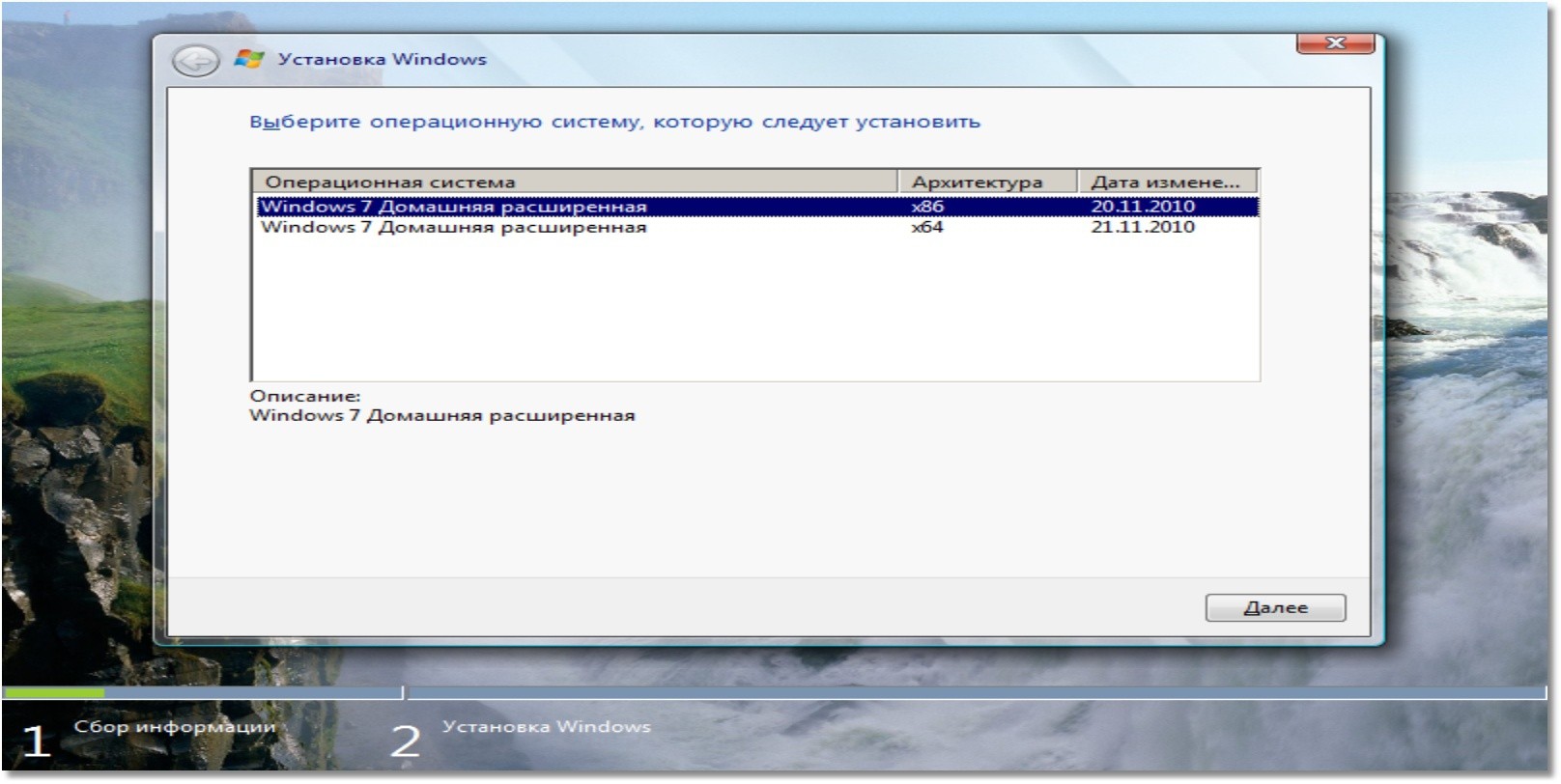
Task: Click the 20.11.2010 date cell
Action: (x=1143, y=207)
